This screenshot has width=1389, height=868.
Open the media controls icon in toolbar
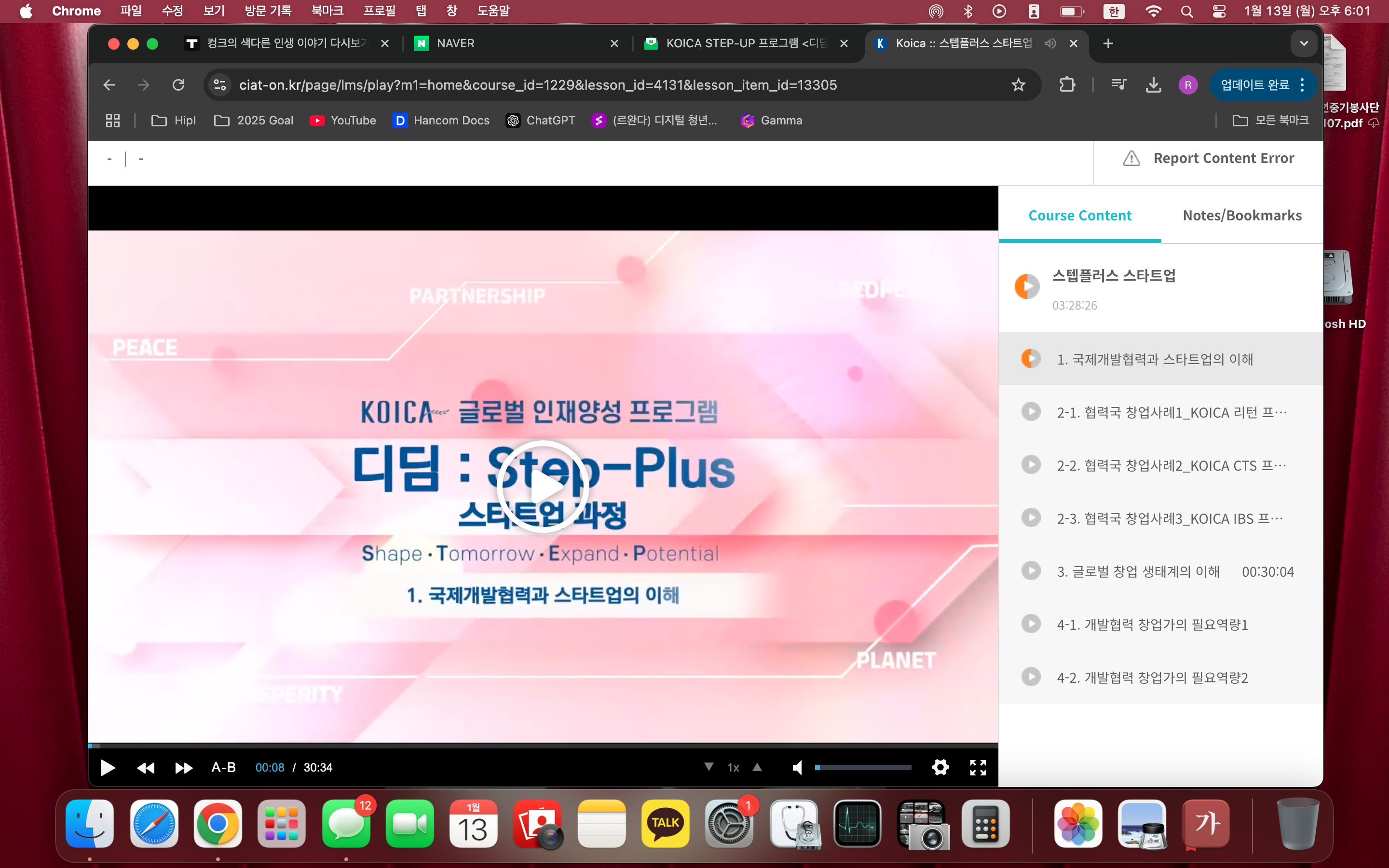[1118, 85]
